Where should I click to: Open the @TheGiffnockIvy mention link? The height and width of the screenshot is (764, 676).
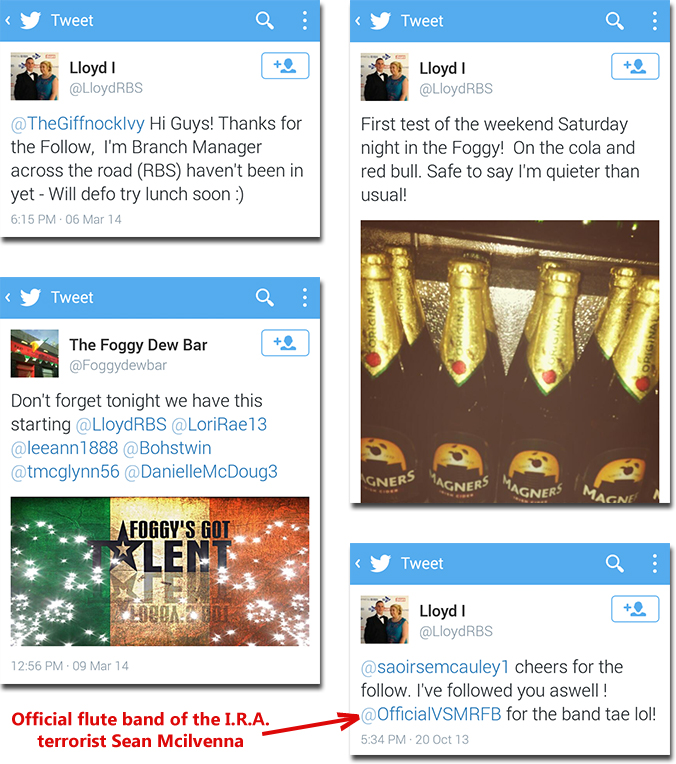point(77,124)
